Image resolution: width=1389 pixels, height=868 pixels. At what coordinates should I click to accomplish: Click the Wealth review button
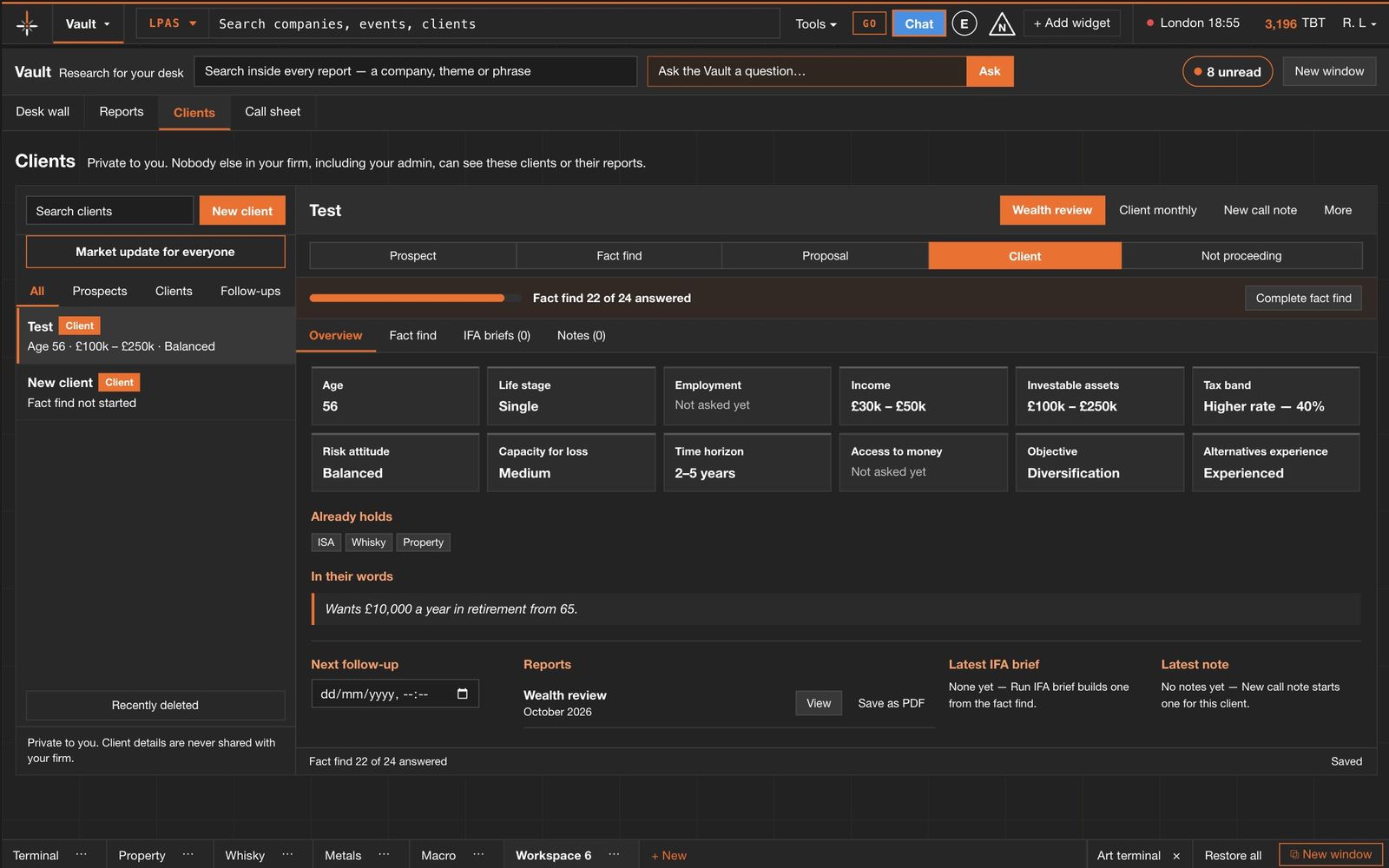point(1052,210)
